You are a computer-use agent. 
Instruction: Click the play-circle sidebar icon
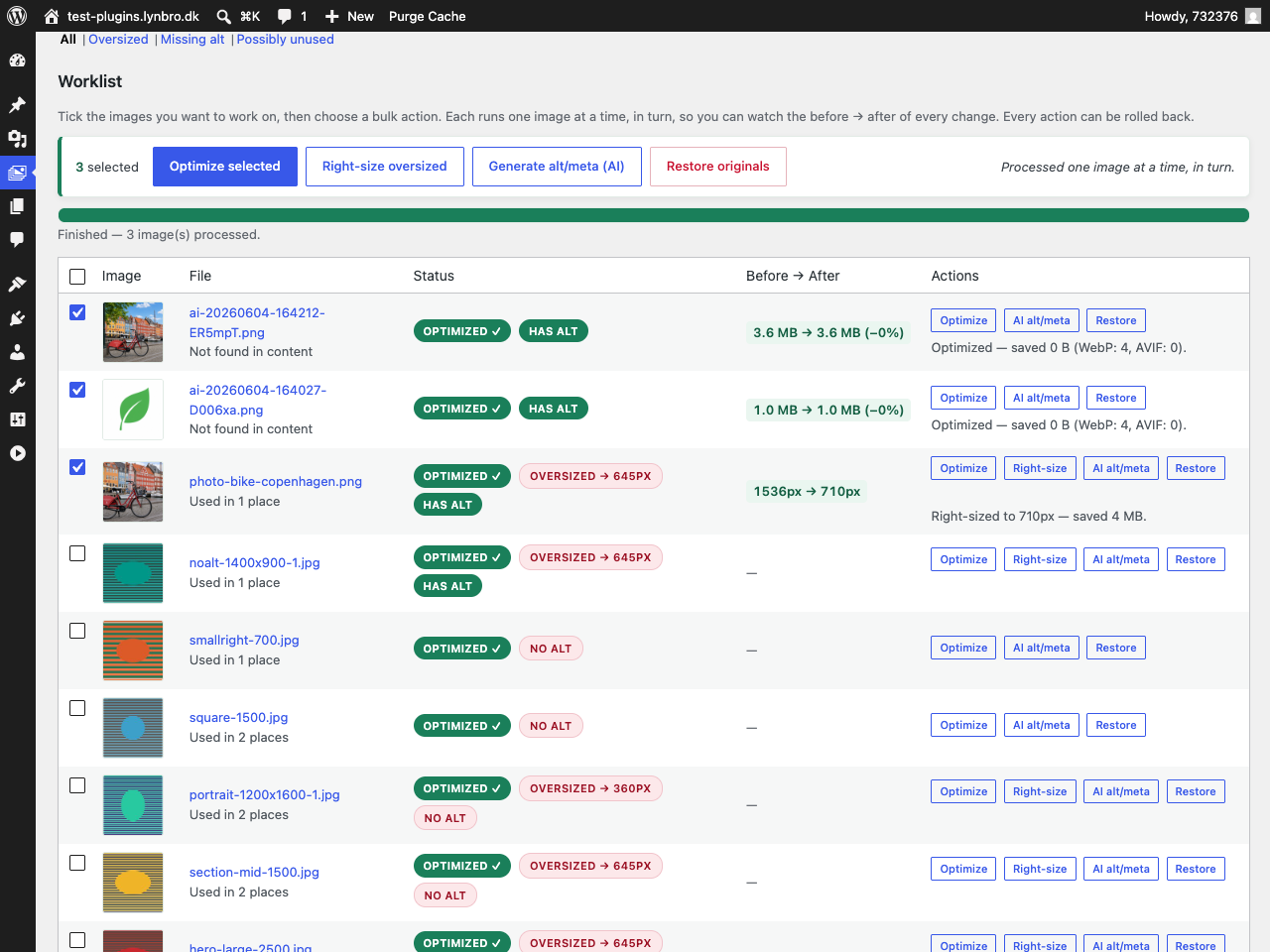17,453
